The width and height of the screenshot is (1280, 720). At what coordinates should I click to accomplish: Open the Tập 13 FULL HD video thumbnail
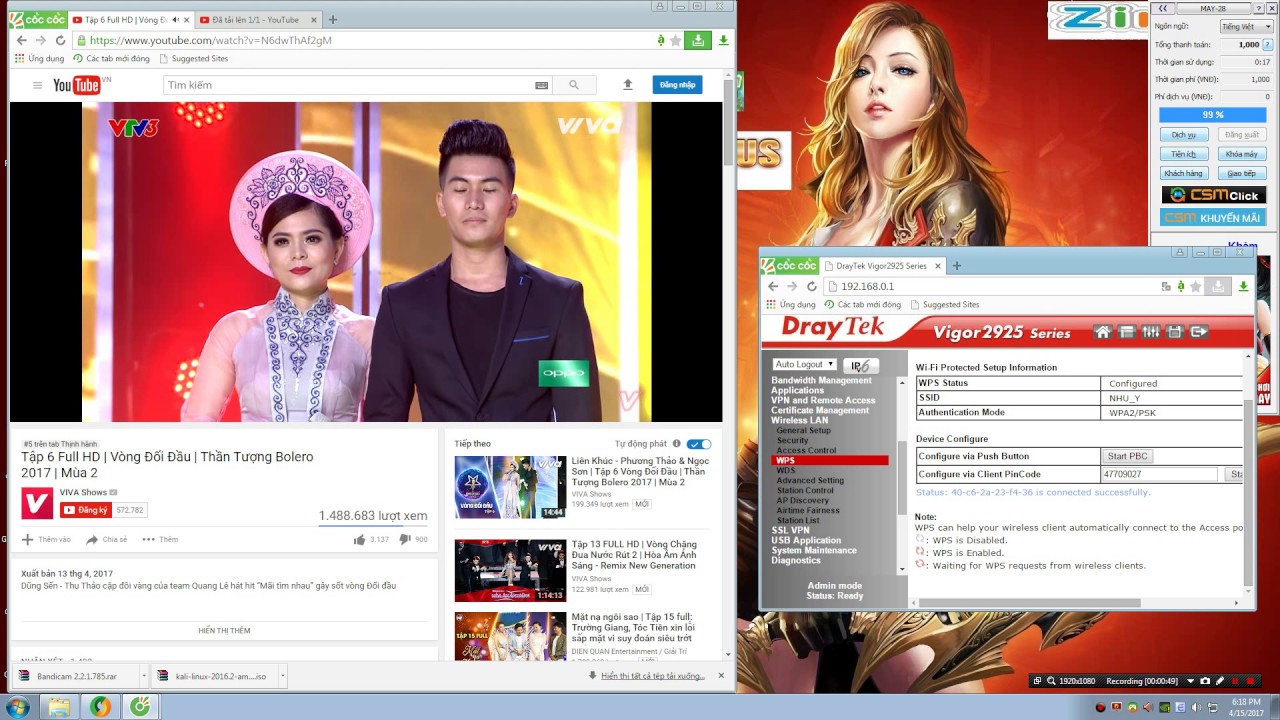pyautogui.click(x=510, y=570)
